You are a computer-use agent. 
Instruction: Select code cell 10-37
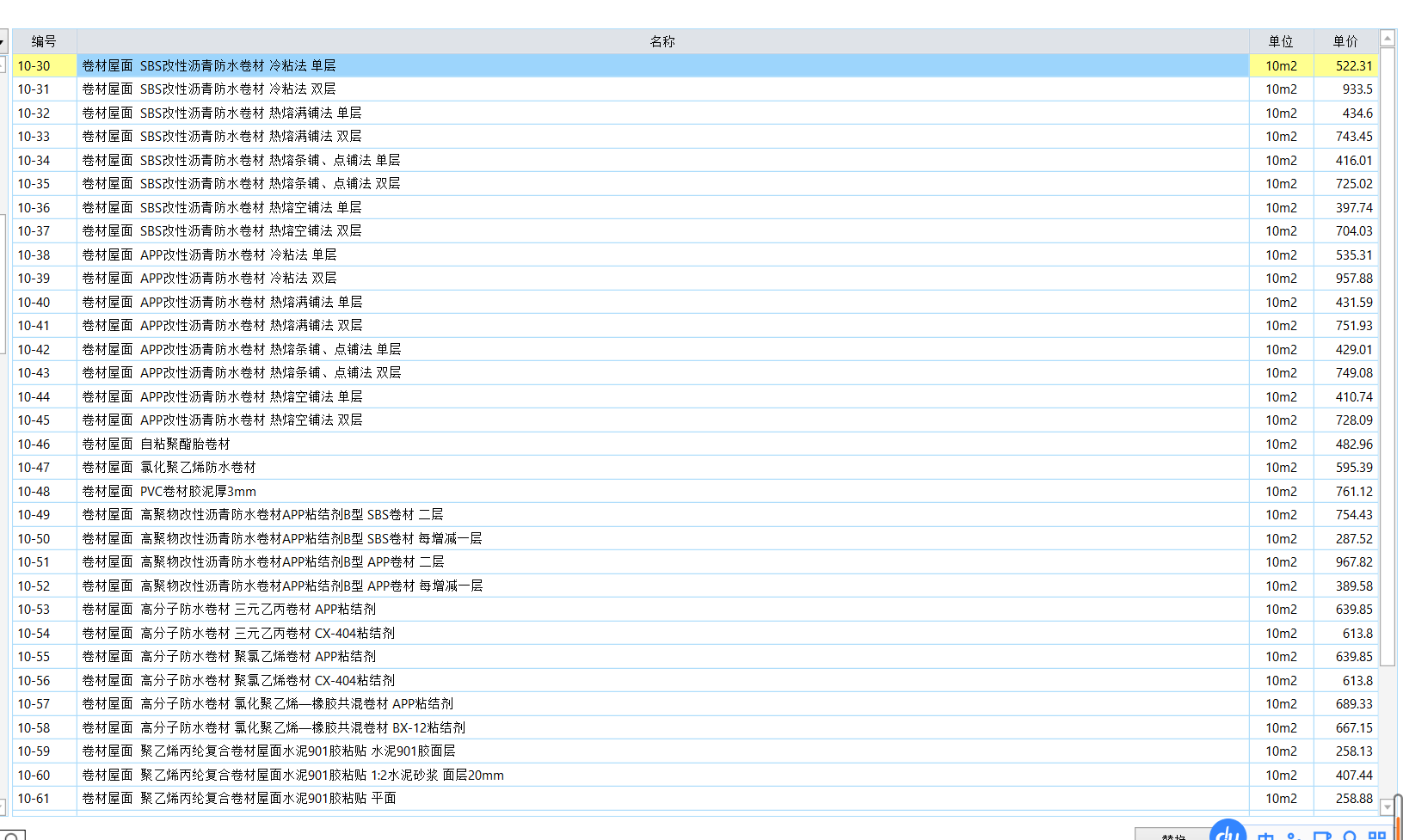45,231
